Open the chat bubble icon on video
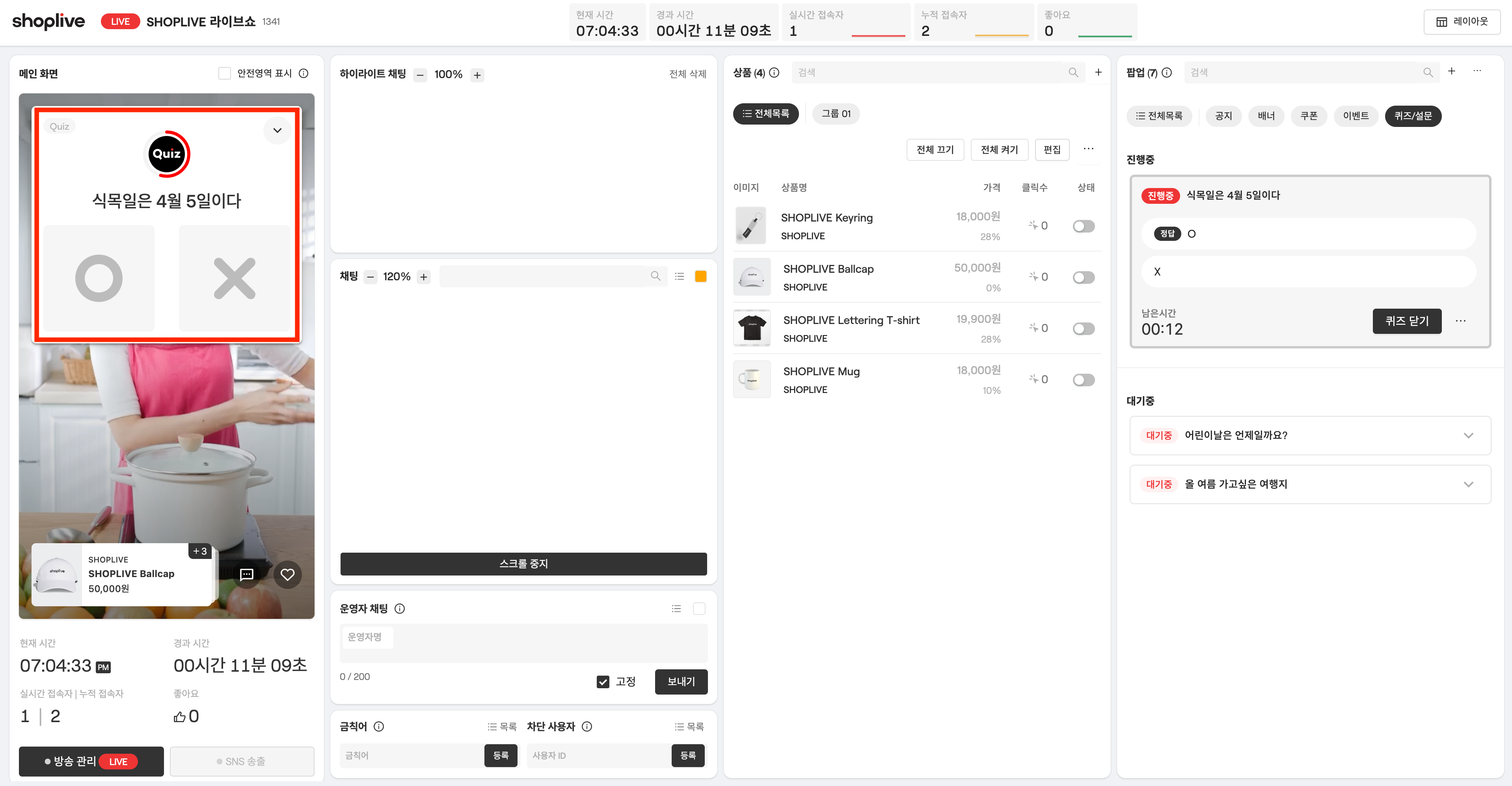The height and width of the screenshot is (786, 1512). click(x=246, y=574)
